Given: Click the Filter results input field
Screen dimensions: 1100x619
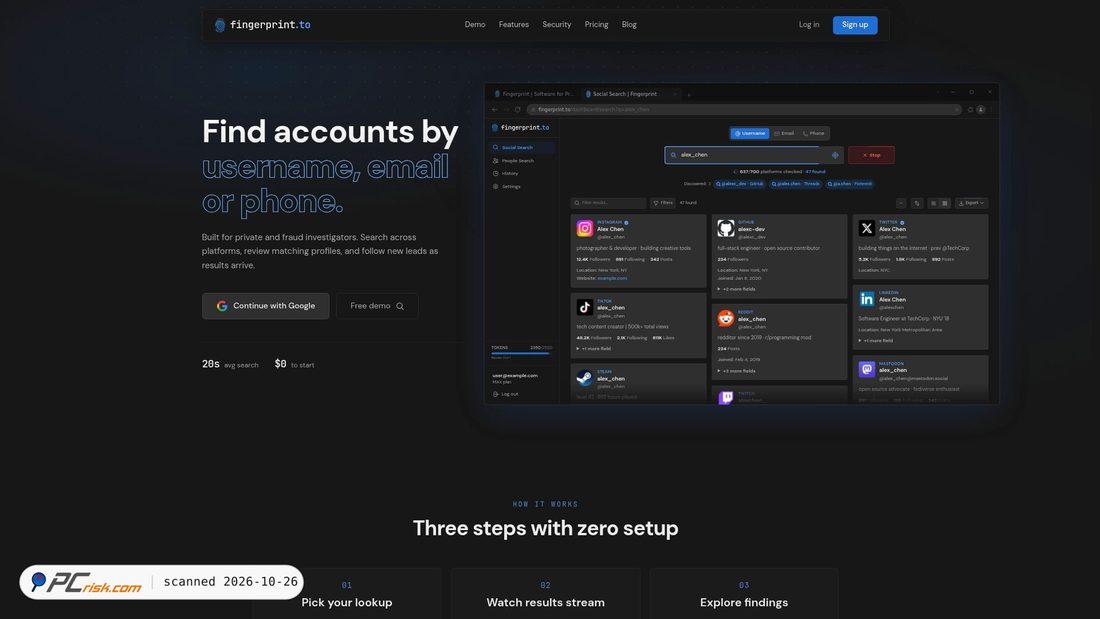Looking at the screenshot, I should tap(608, 204).
